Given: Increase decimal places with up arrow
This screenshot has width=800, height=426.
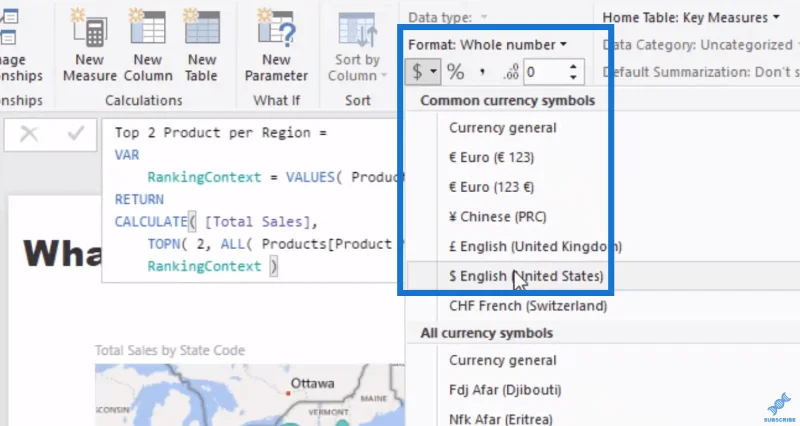Looking at the screenshot, I should coord(574,66).
